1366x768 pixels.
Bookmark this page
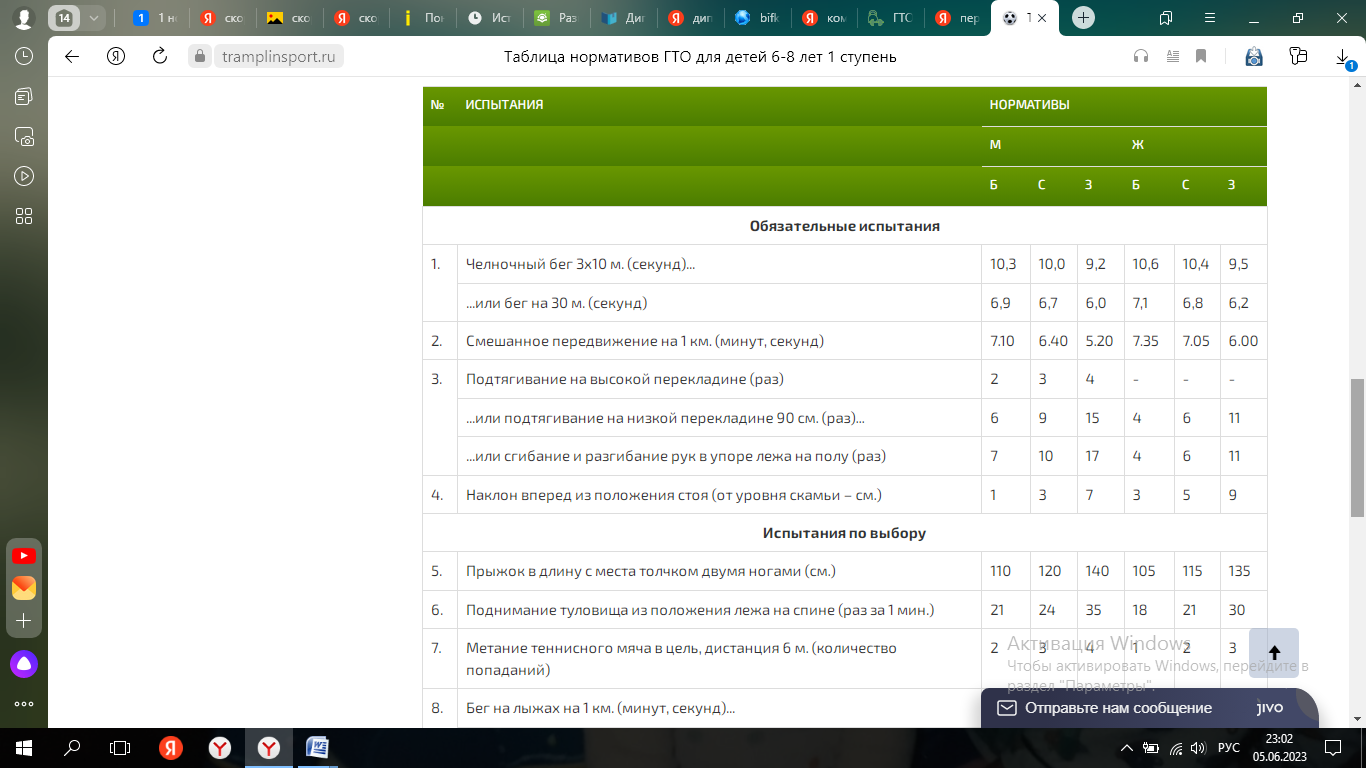click(1201, 57)
